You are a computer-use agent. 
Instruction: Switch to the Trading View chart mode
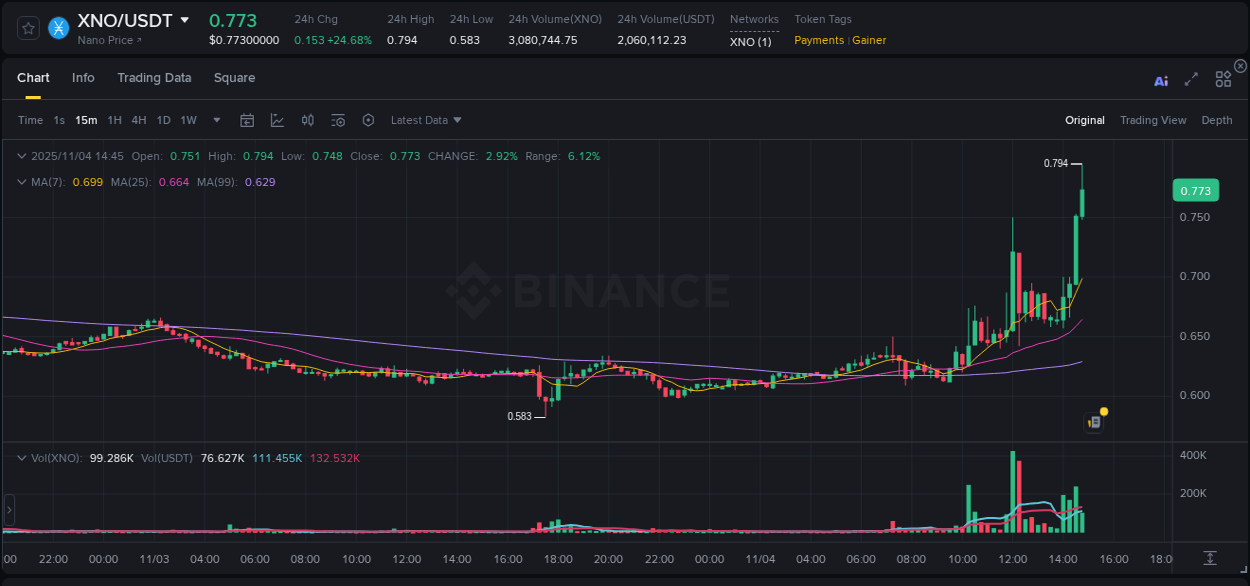1153,120
